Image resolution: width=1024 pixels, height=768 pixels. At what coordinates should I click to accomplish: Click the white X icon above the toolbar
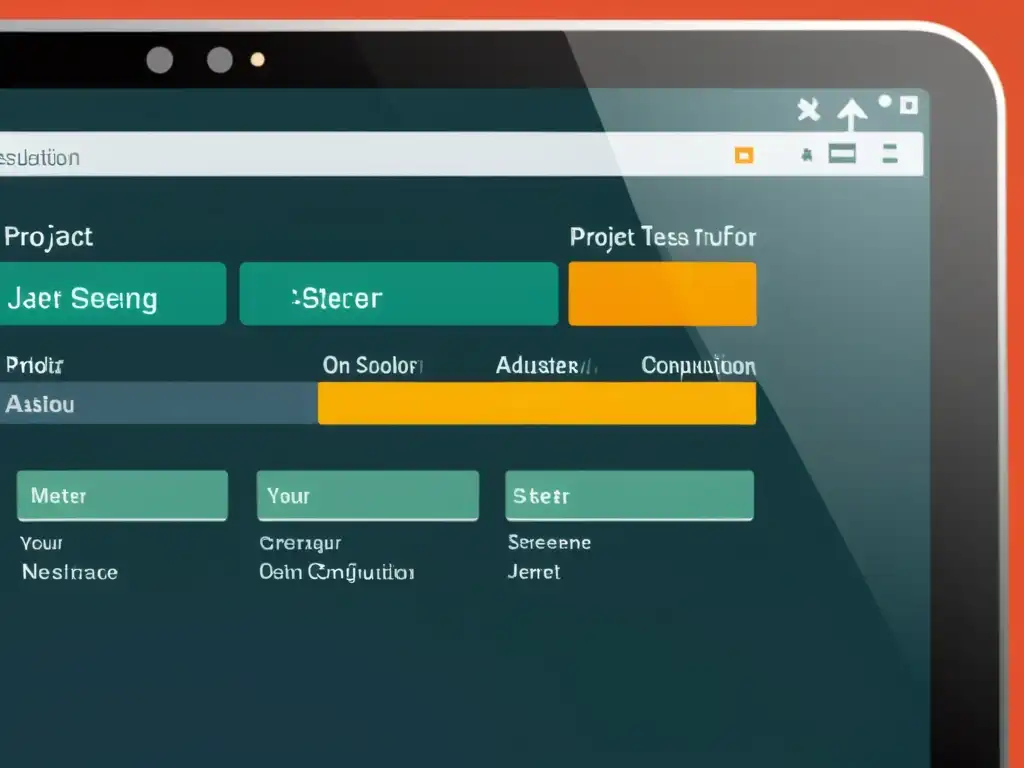pyautogui.click(x=808, y=111)
